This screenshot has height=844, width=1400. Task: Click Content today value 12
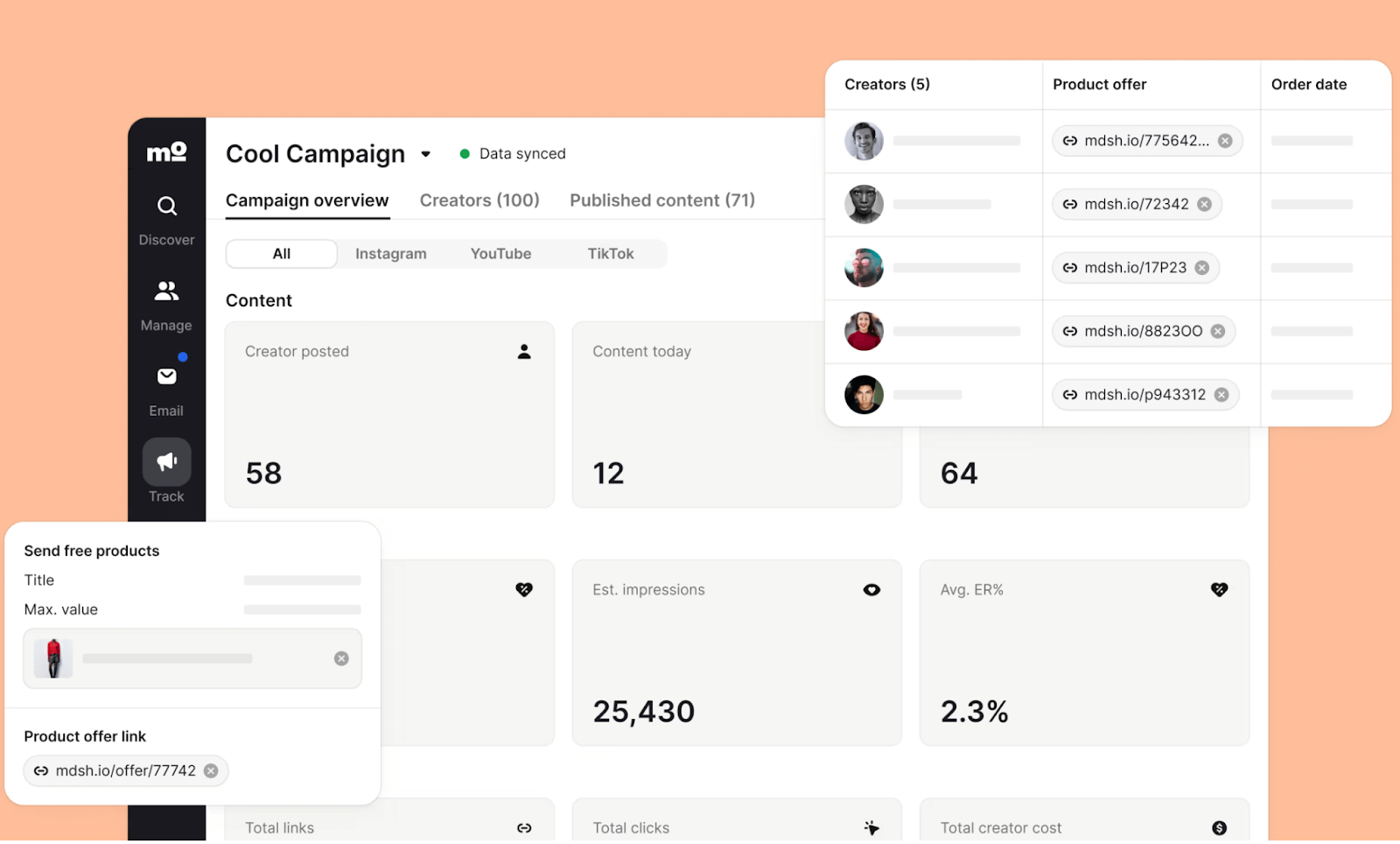pyautogui.click(x=608, y=474)
